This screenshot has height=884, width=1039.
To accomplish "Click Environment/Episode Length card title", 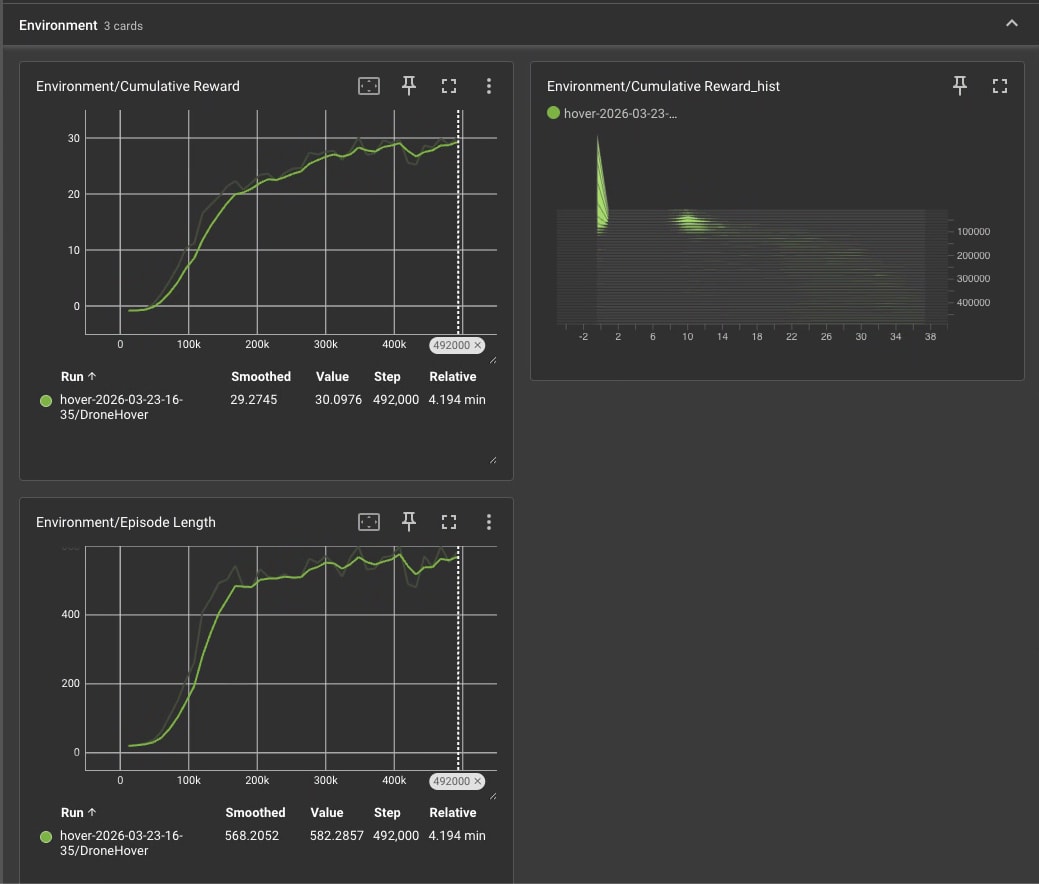I will pyautogui.click(x=126, y=522).
